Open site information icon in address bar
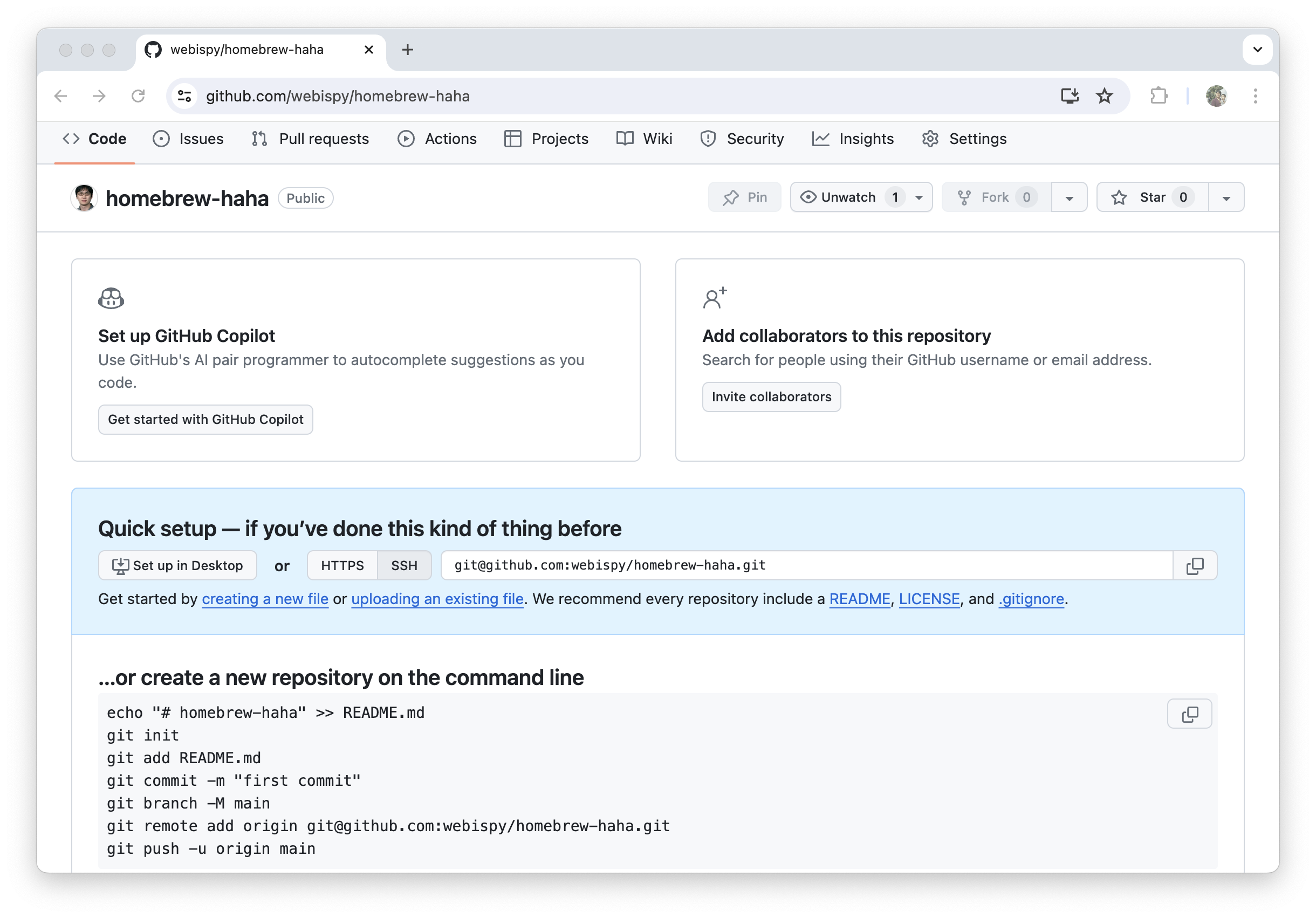 pos(184,95)
